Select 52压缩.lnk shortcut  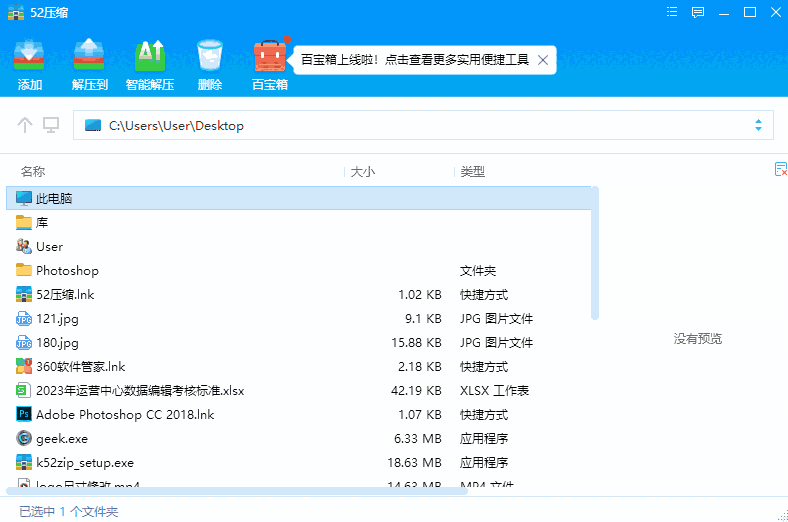pyautogui.click(x=299, y=294)
